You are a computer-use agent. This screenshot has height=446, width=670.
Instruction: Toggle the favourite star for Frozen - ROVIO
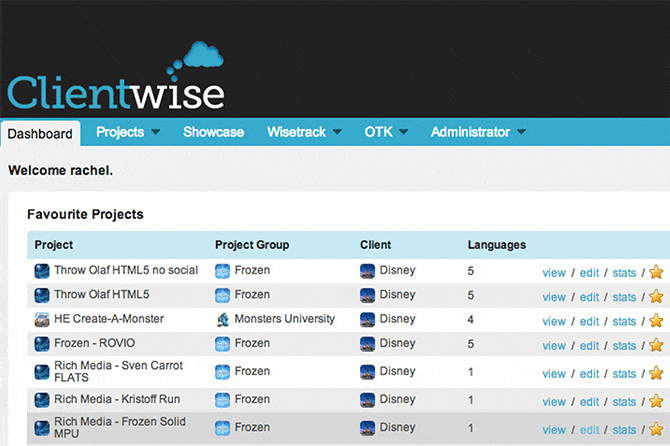pos(656,346)
